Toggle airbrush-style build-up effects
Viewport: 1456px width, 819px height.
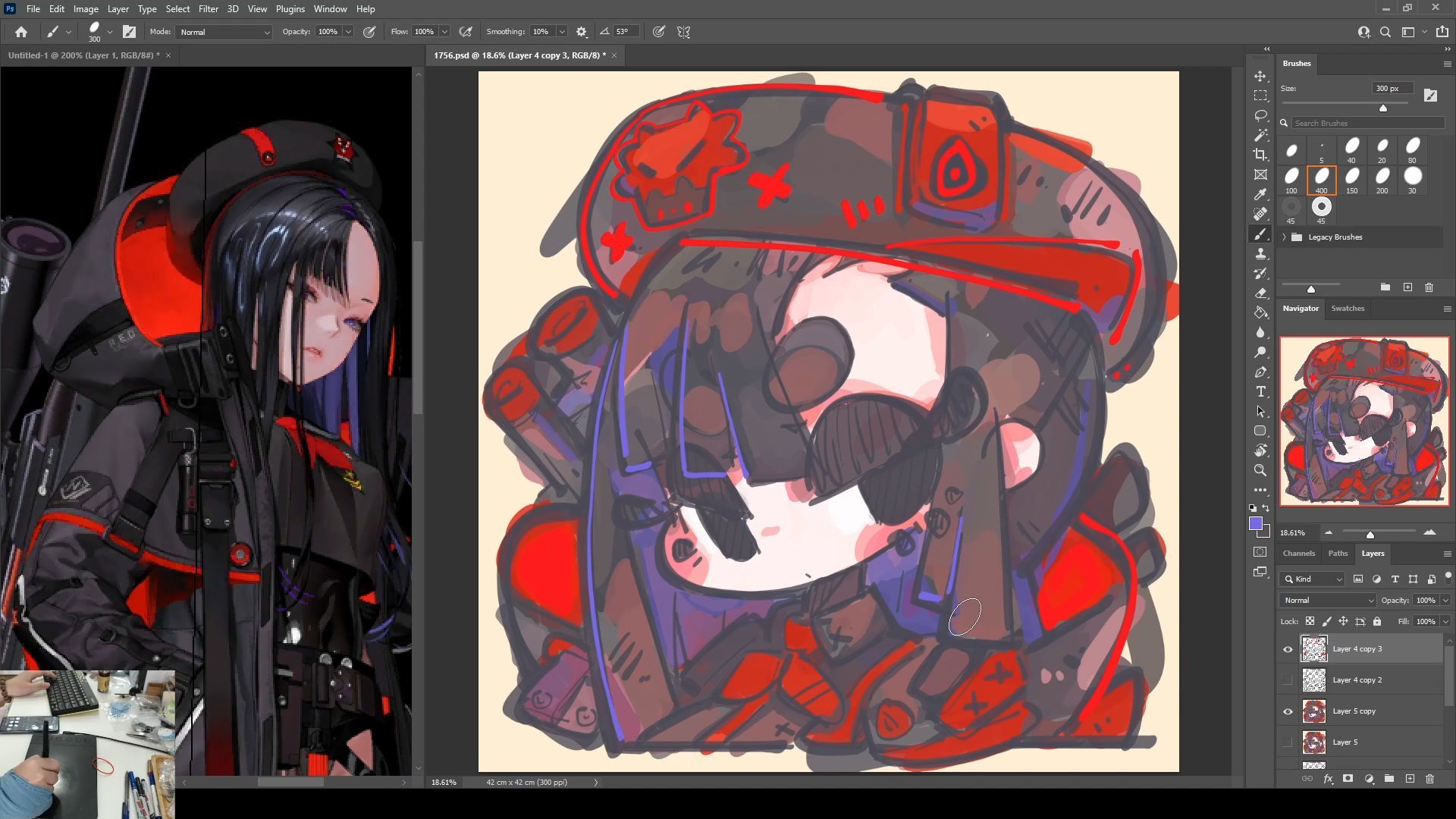pyautogui.click(x=466, y=32)
